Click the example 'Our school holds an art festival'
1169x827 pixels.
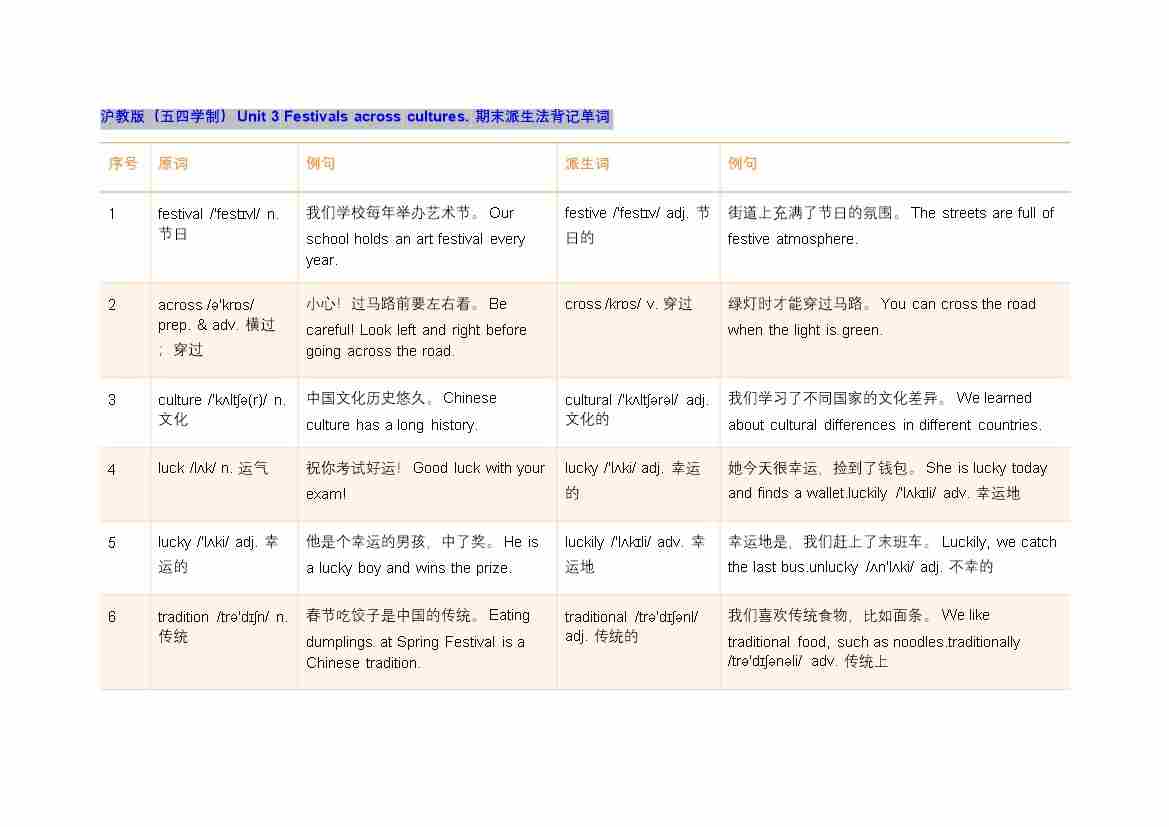click(415, 238)
